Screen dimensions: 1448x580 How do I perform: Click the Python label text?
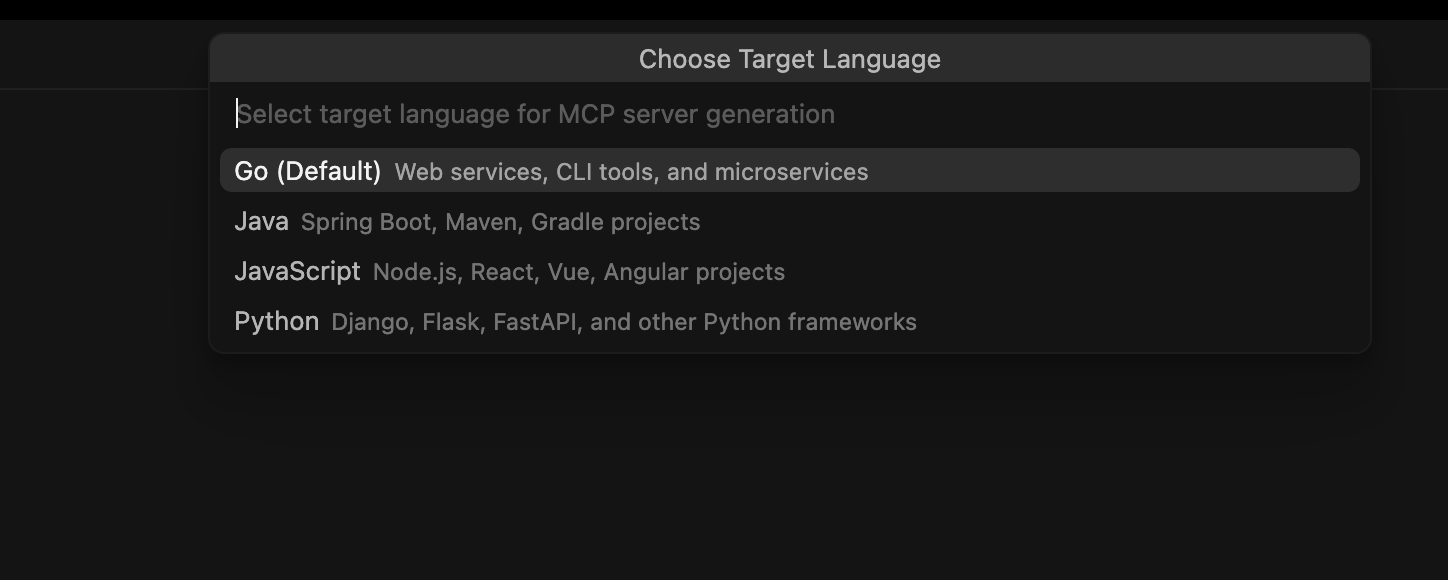tap(276, 321)
